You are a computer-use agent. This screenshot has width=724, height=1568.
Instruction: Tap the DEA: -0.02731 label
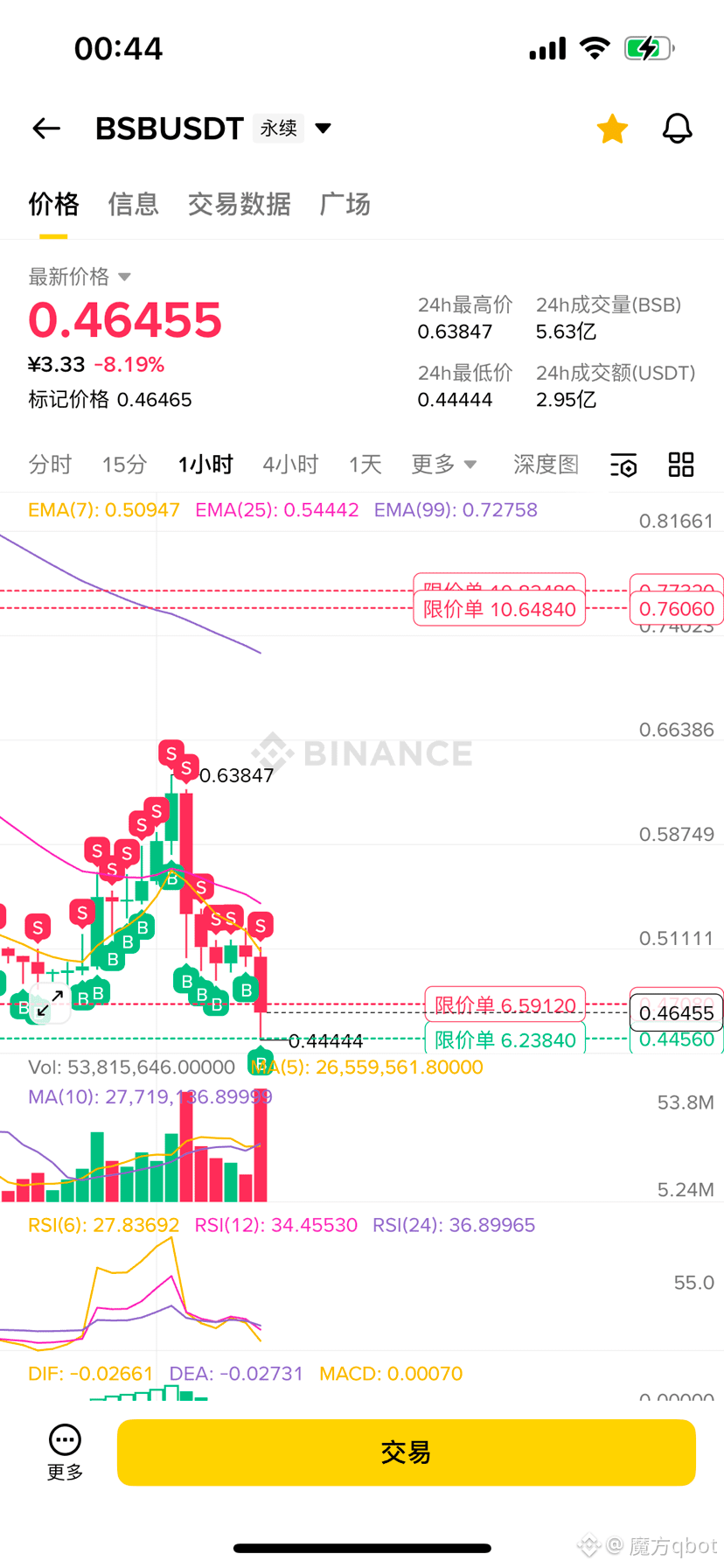(236, 1374)
